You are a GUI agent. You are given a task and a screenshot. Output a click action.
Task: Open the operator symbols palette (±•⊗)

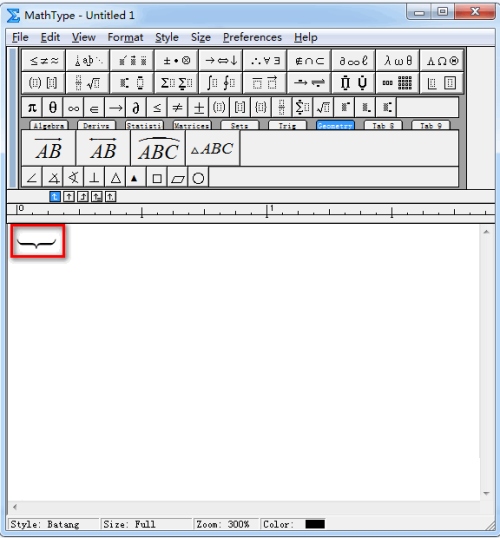176,61
